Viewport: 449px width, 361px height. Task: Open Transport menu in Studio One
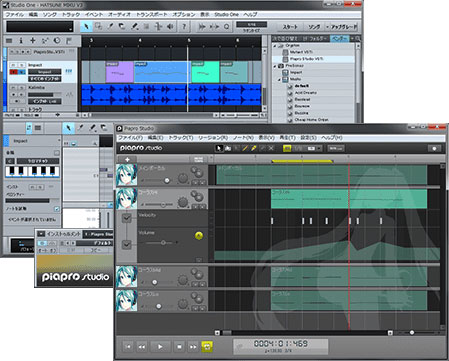pyautogui.click(x=152, y=14)
